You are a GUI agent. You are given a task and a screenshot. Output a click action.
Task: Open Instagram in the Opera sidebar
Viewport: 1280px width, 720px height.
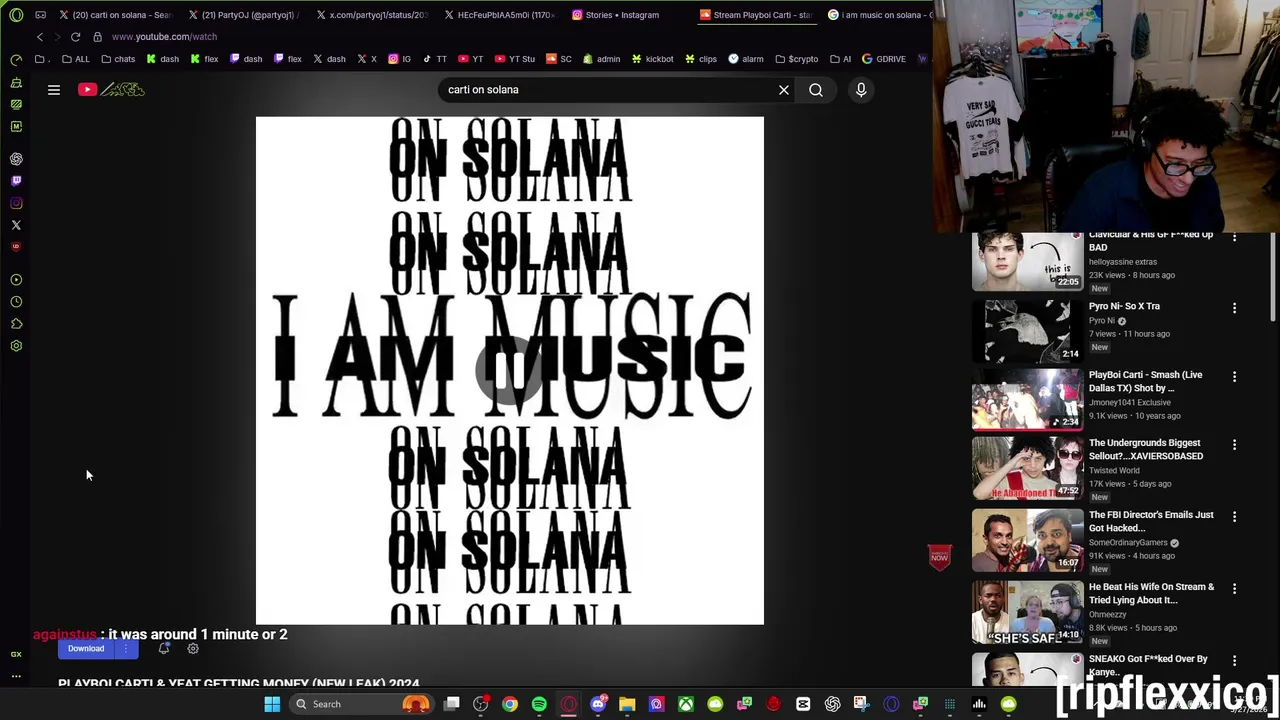click(16, 203)
